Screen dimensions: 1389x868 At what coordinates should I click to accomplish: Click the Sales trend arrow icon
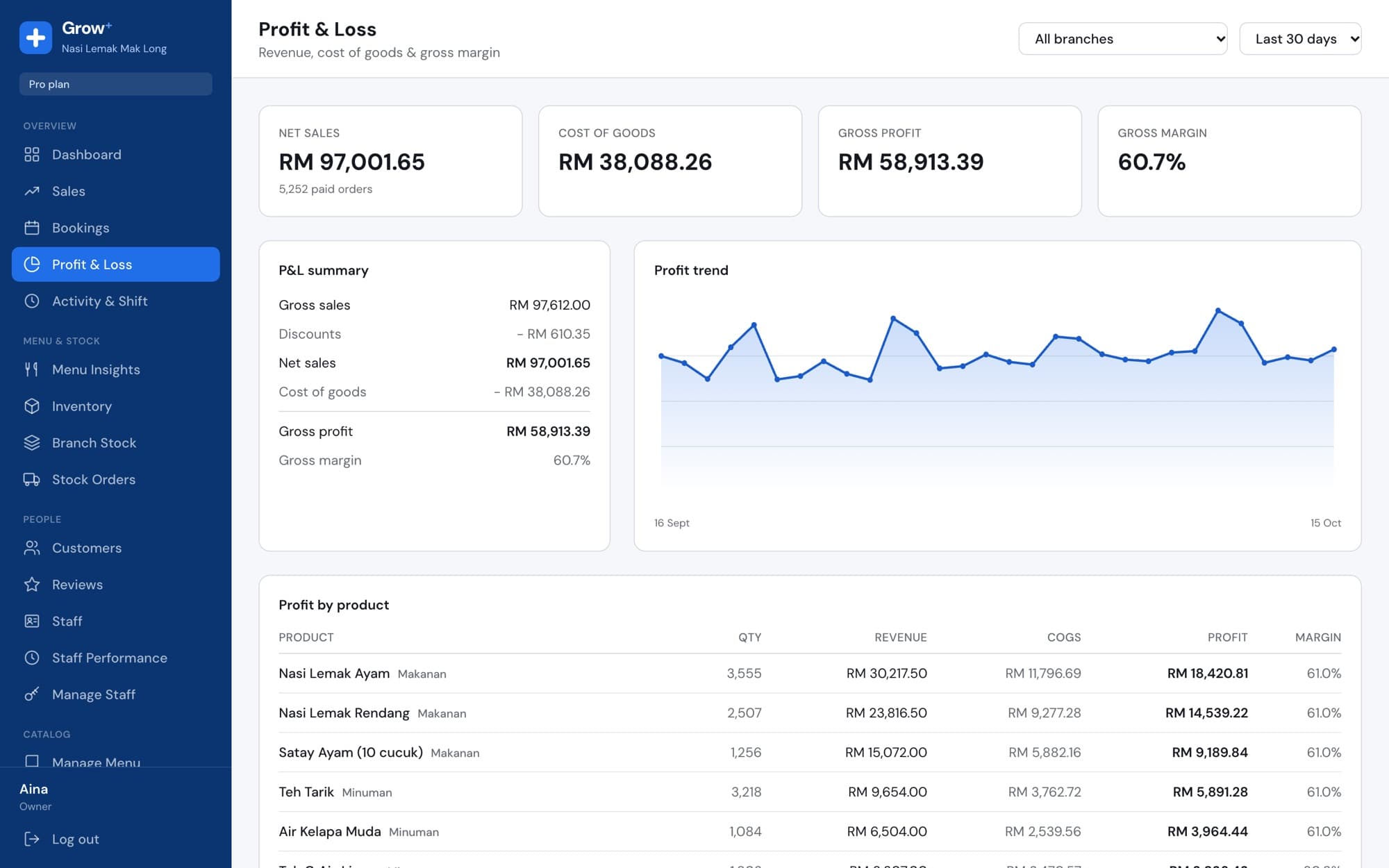click(x=32, y=191)
